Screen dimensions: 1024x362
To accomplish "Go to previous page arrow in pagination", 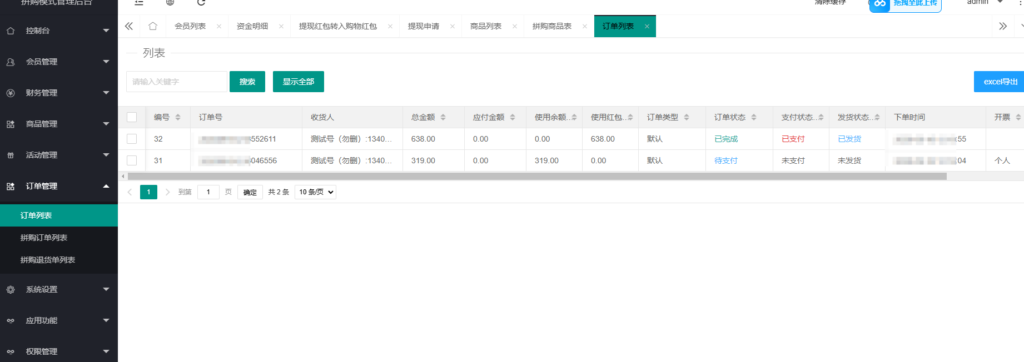I will click(x=129, y=192).
